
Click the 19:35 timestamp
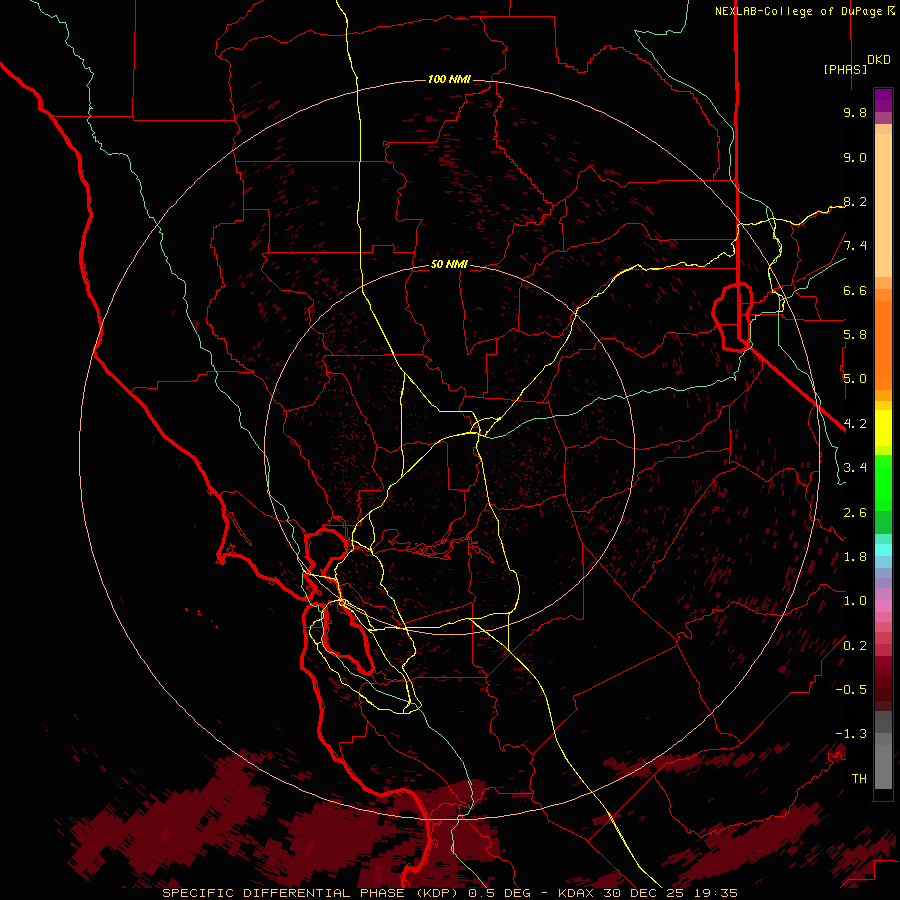click(715, 893)
